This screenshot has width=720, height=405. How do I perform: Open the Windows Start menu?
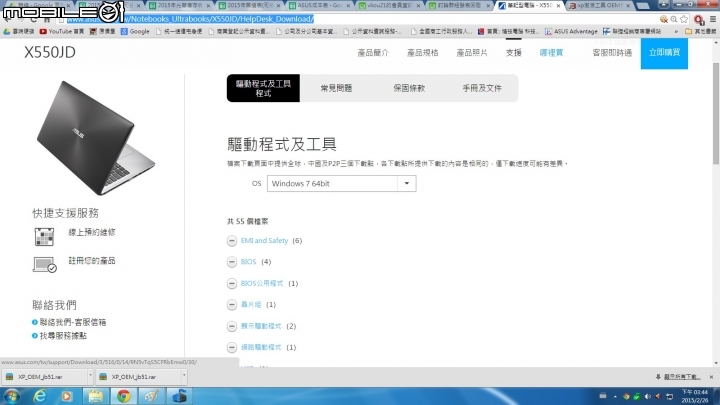coord(11,396)
